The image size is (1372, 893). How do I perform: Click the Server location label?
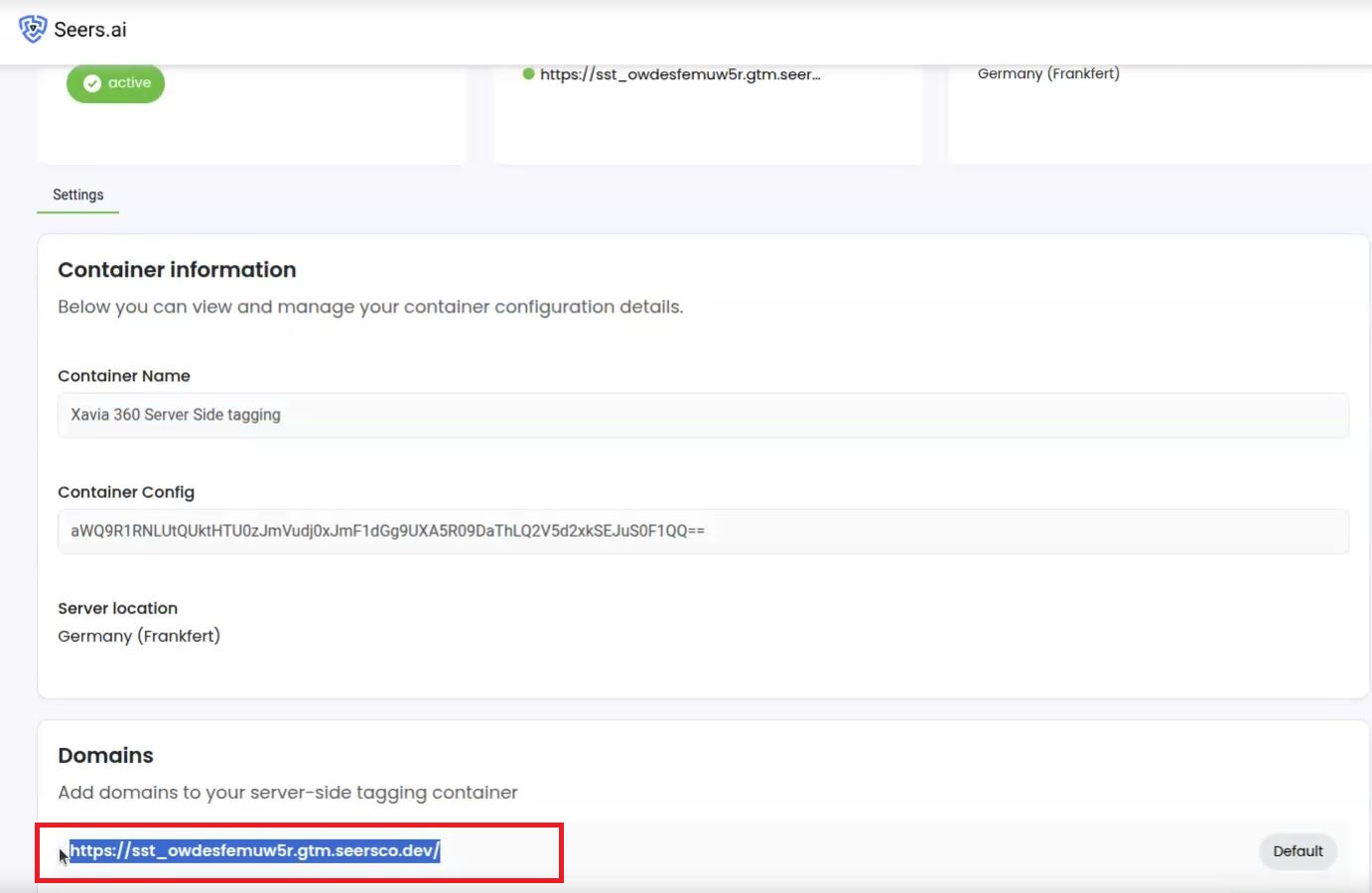point(117,608)
